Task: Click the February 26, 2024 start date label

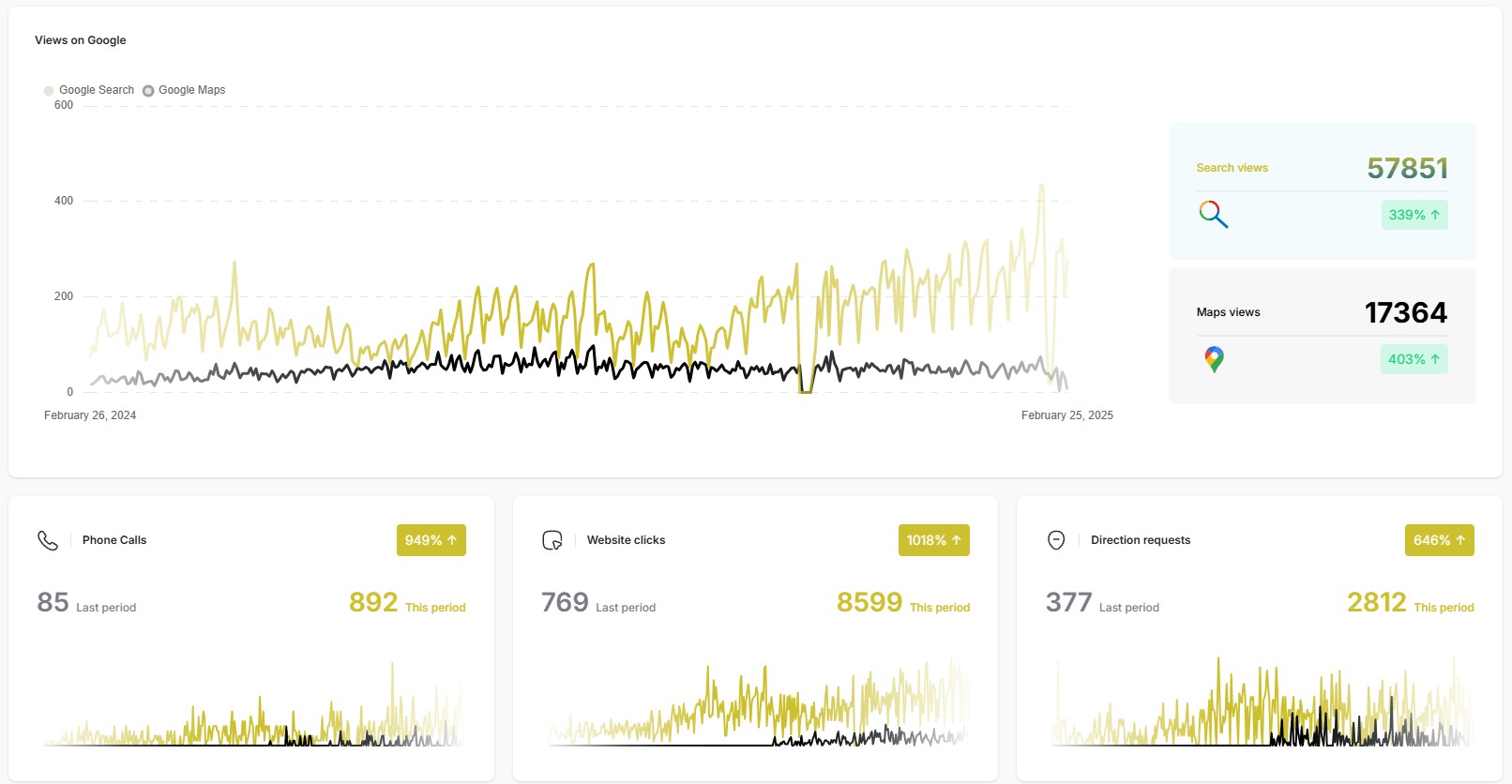Action: 90,415
